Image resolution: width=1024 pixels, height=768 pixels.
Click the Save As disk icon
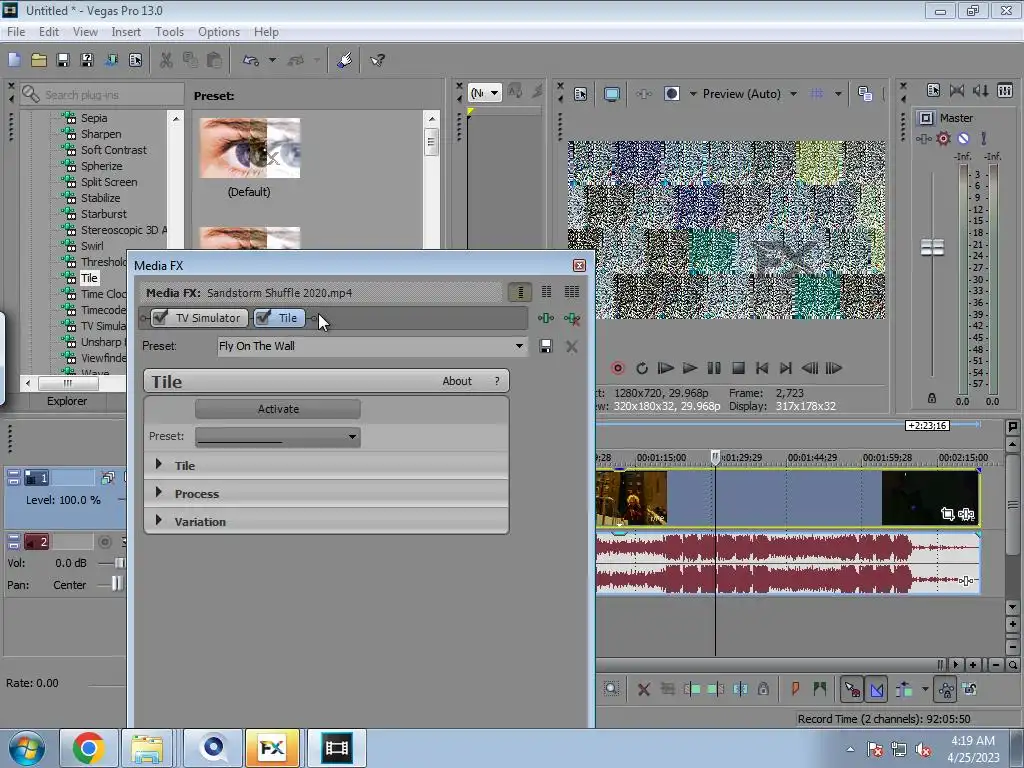coord(87,60)
